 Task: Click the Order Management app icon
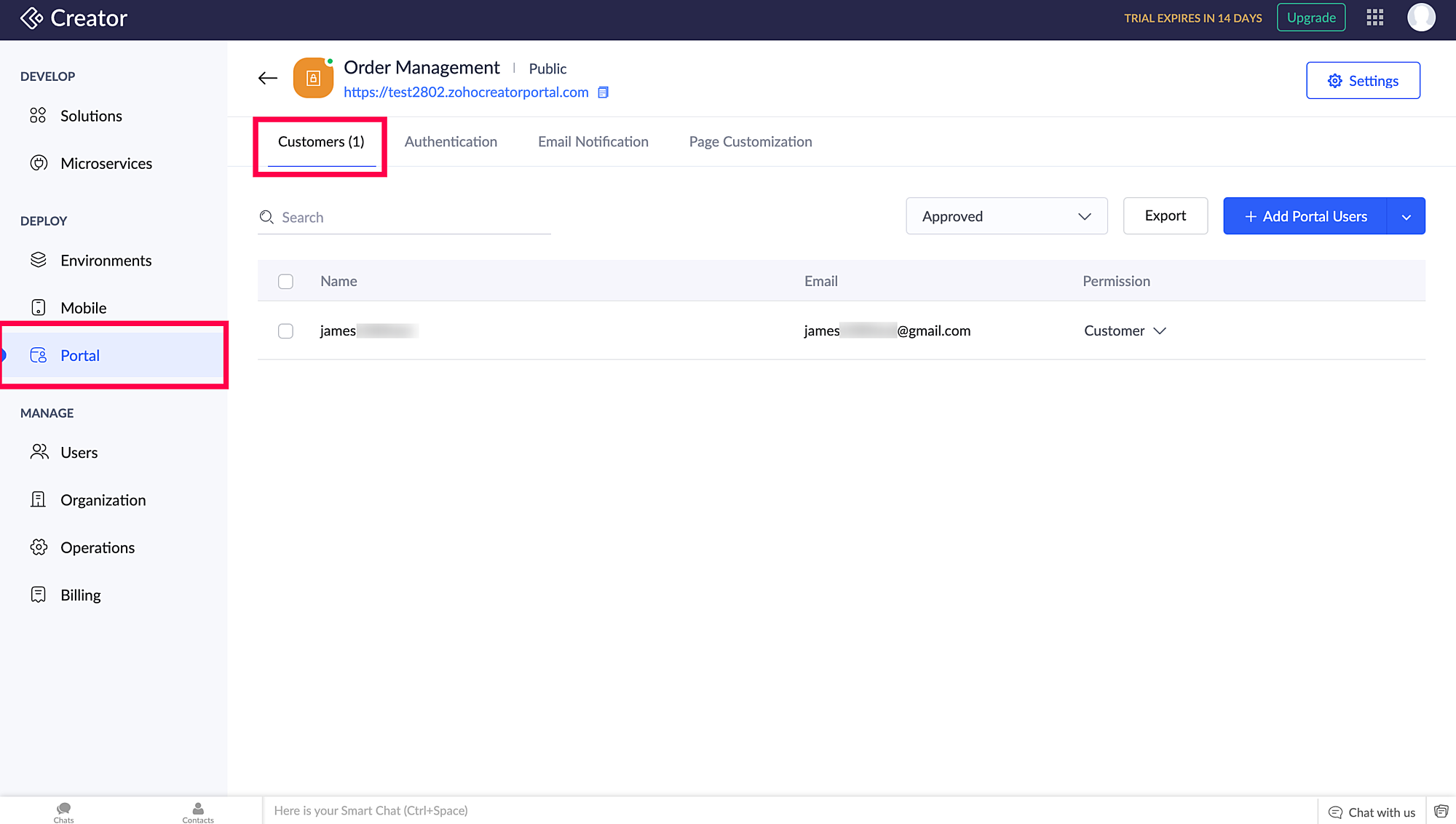click(313, 78)
